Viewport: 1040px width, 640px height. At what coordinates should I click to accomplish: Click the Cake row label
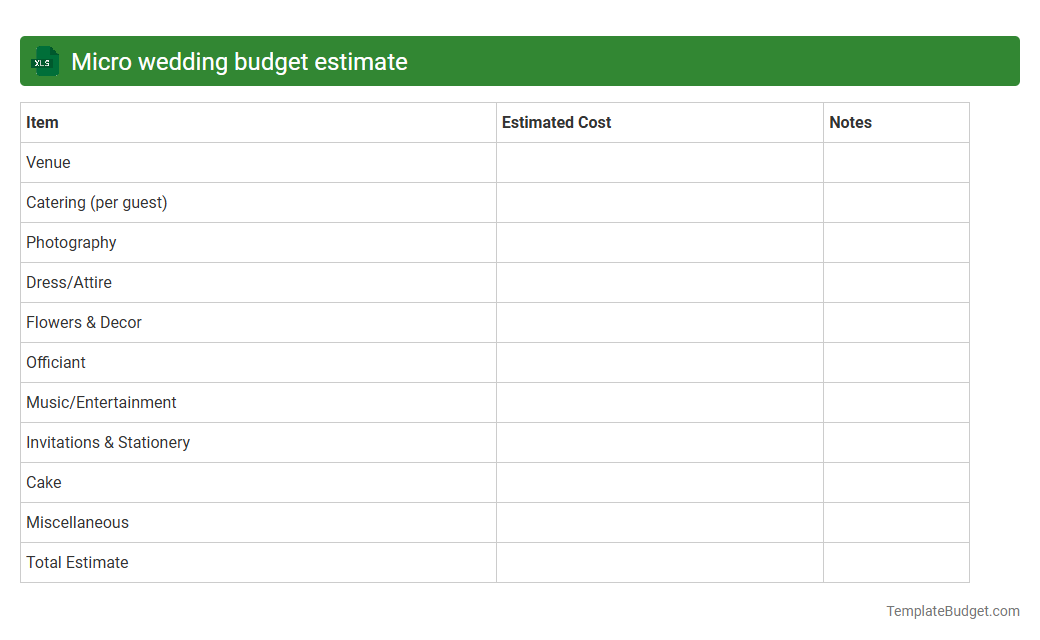click(43, 482)
